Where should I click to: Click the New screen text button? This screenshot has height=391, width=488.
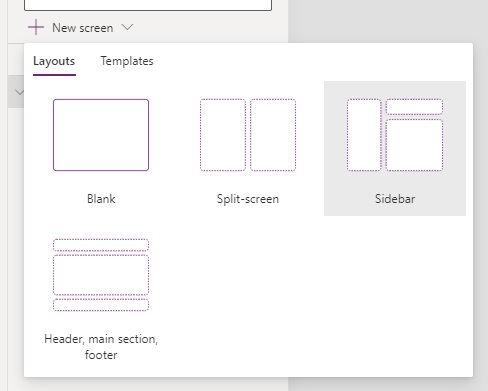tap(82, 28)
